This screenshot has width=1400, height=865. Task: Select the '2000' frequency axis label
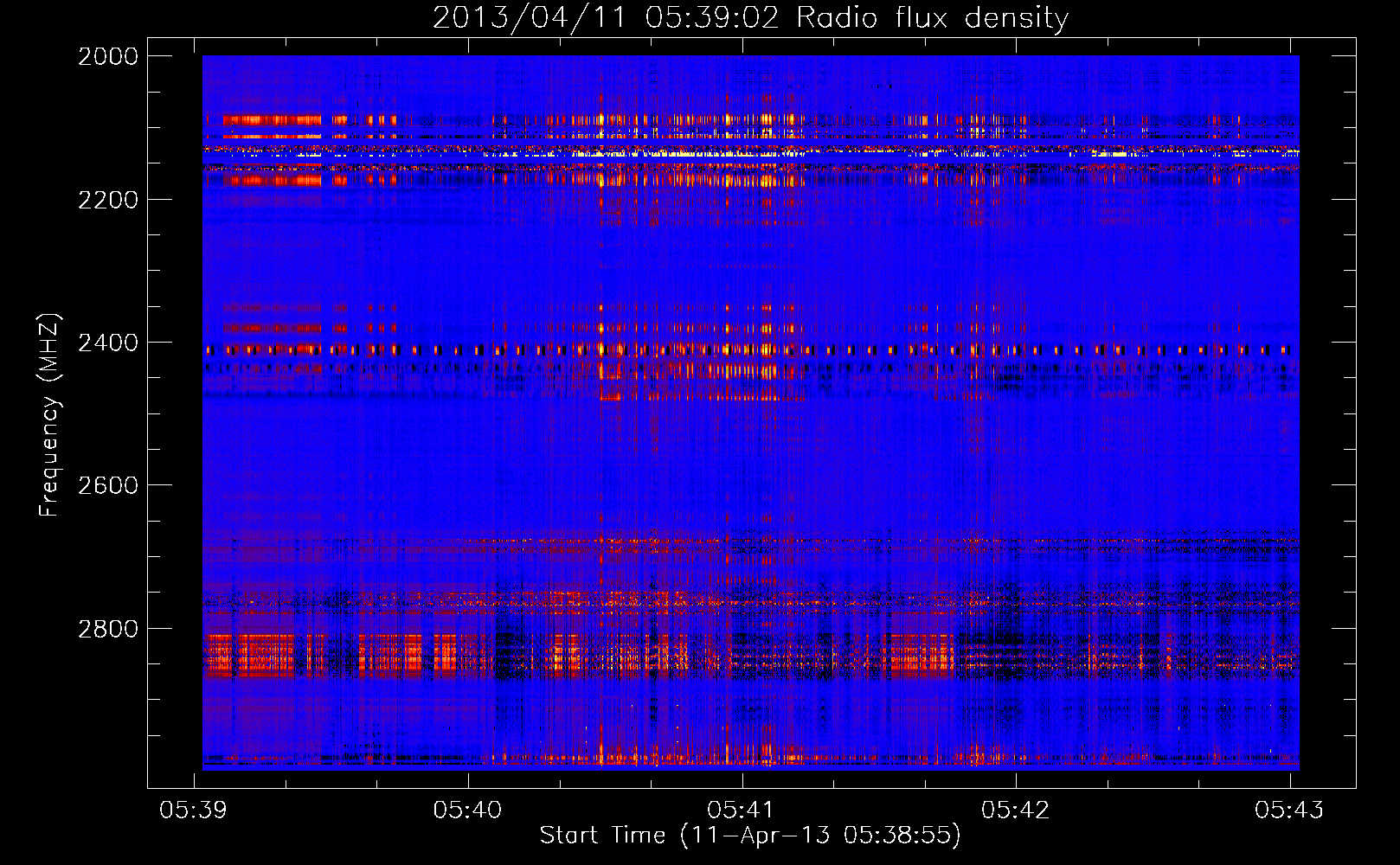108,56
